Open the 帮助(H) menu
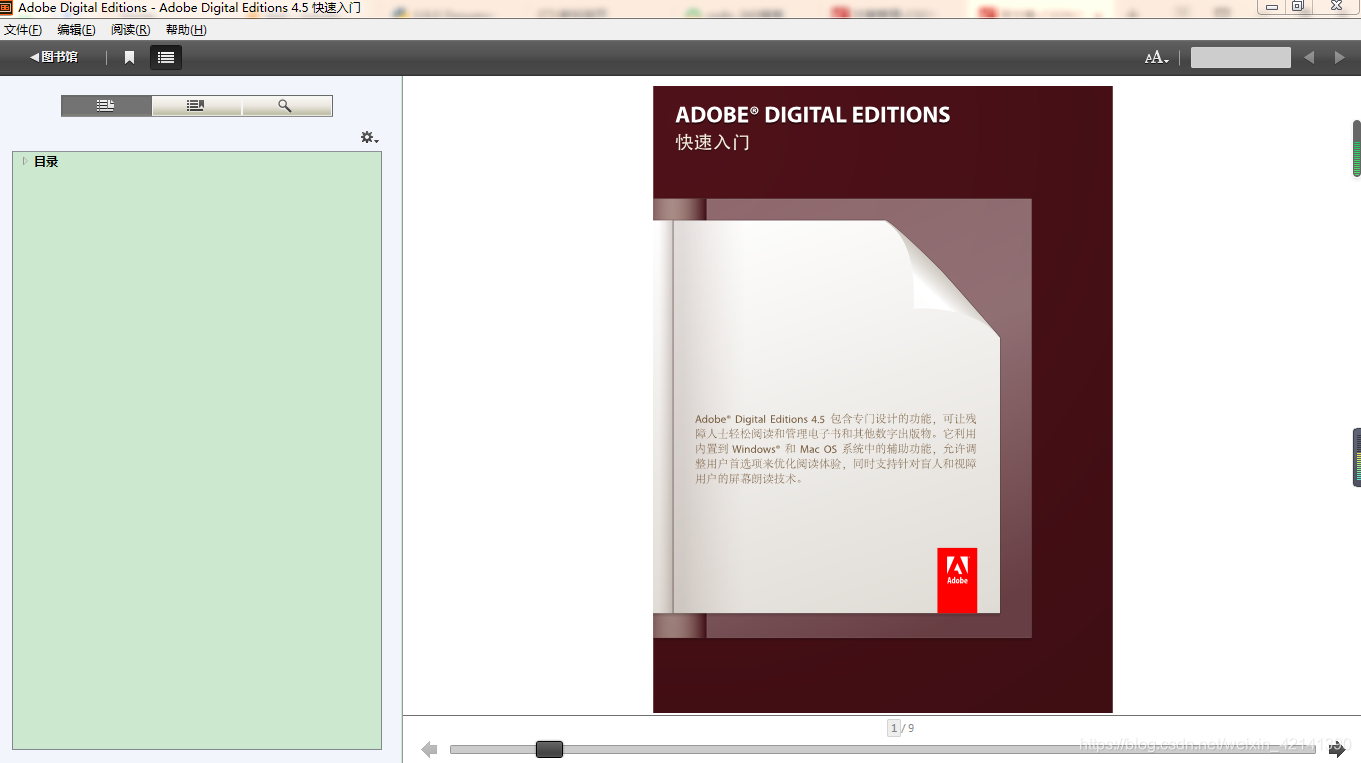Screen dimensions: 1361x763 pos(186,30)
